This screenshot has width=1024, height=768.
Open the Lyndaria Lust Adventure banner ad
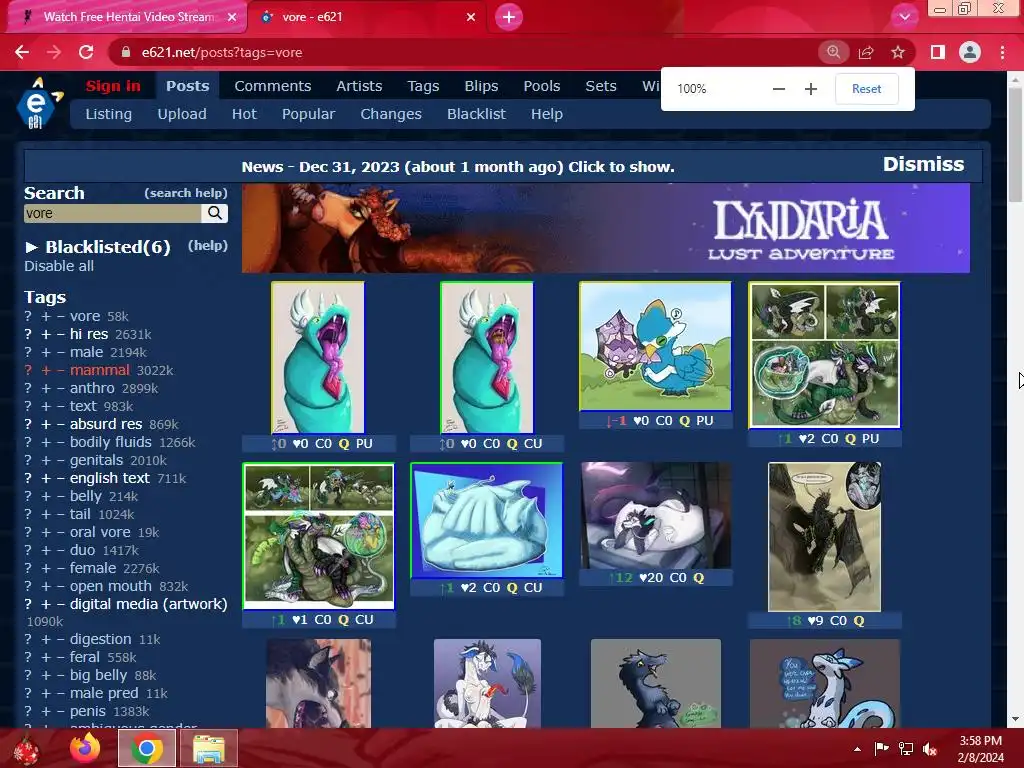tap(605, 228)
